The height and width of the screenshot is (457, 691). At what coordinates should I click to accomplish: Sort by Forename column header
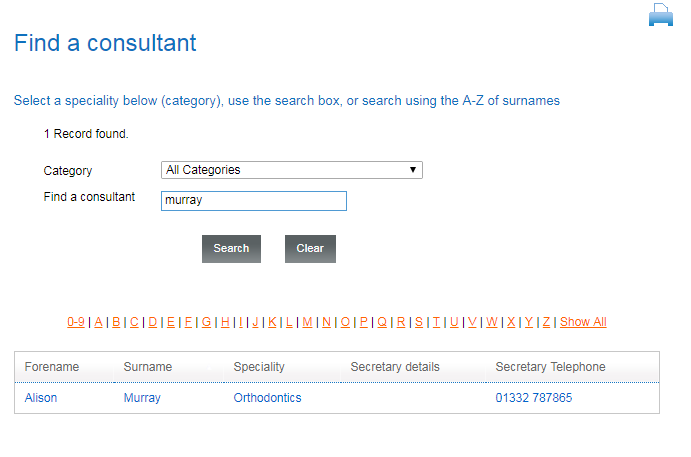(52, 367)
